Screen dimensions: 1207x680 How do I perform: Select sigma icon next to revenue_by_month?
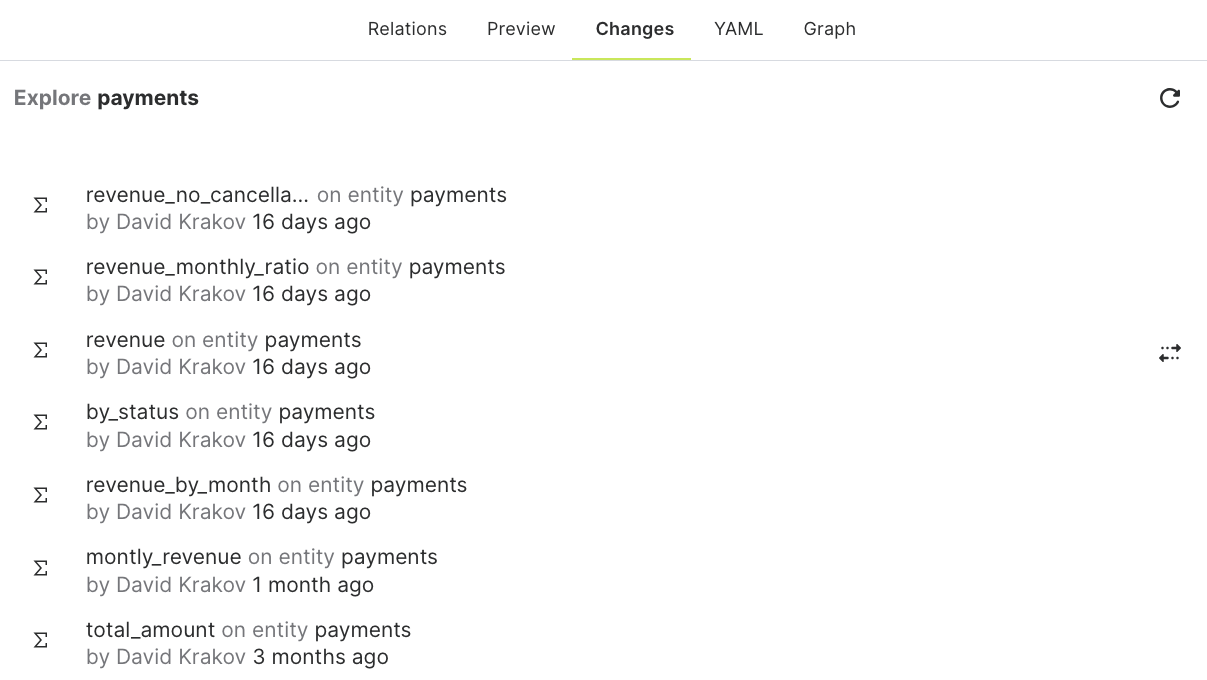(41, 495)
